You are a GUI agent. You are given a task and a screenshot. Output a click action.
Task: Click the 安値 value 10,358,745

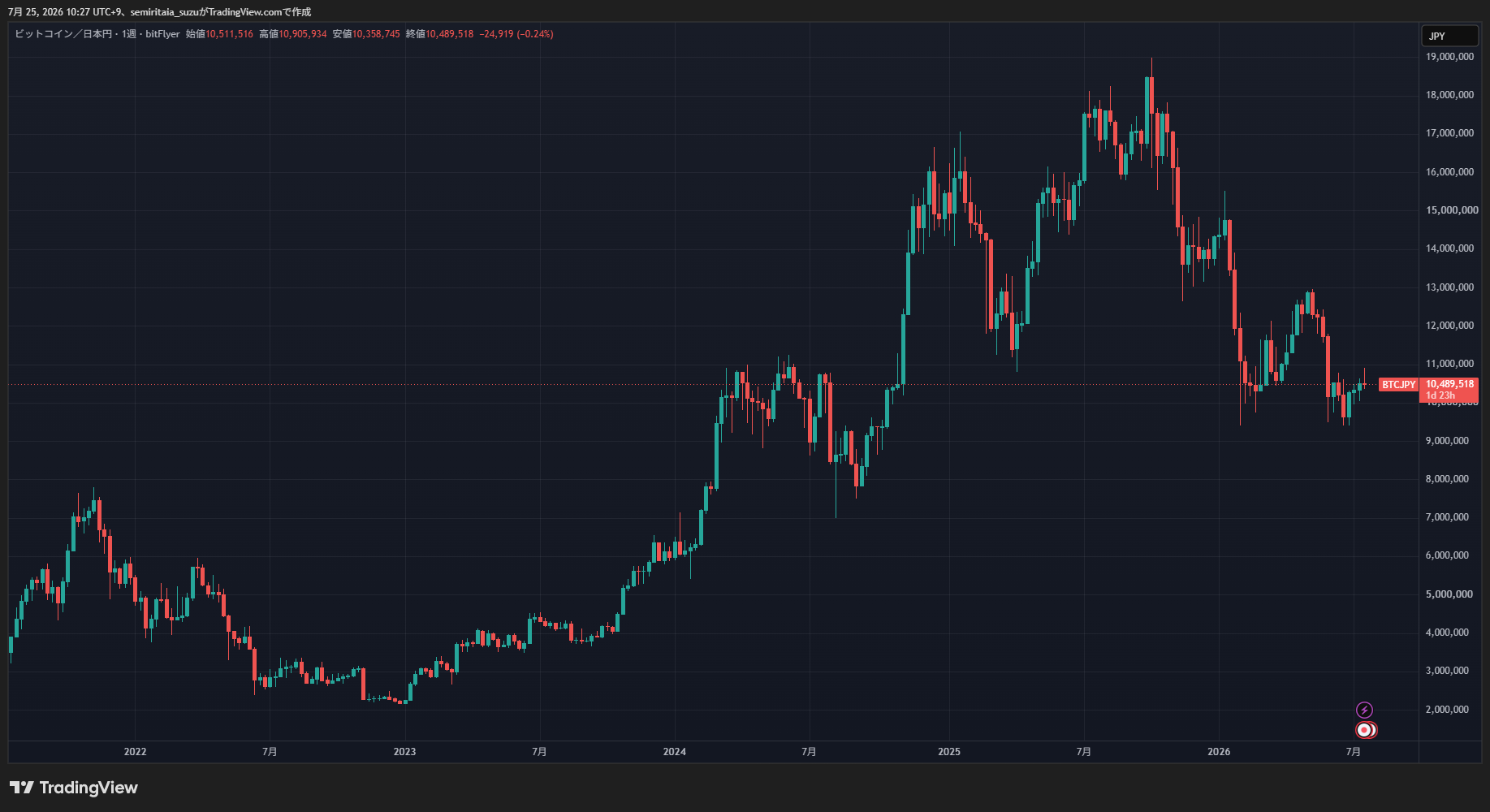376,34
